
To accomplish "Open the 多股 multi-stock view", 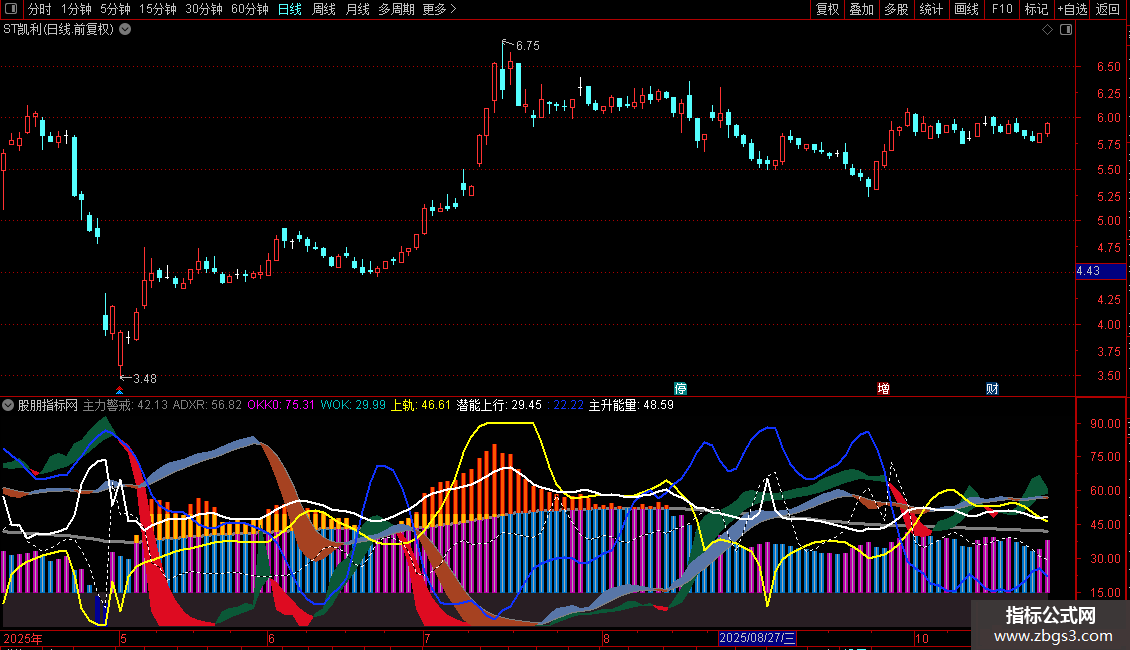I will click(x=896, y=9).
